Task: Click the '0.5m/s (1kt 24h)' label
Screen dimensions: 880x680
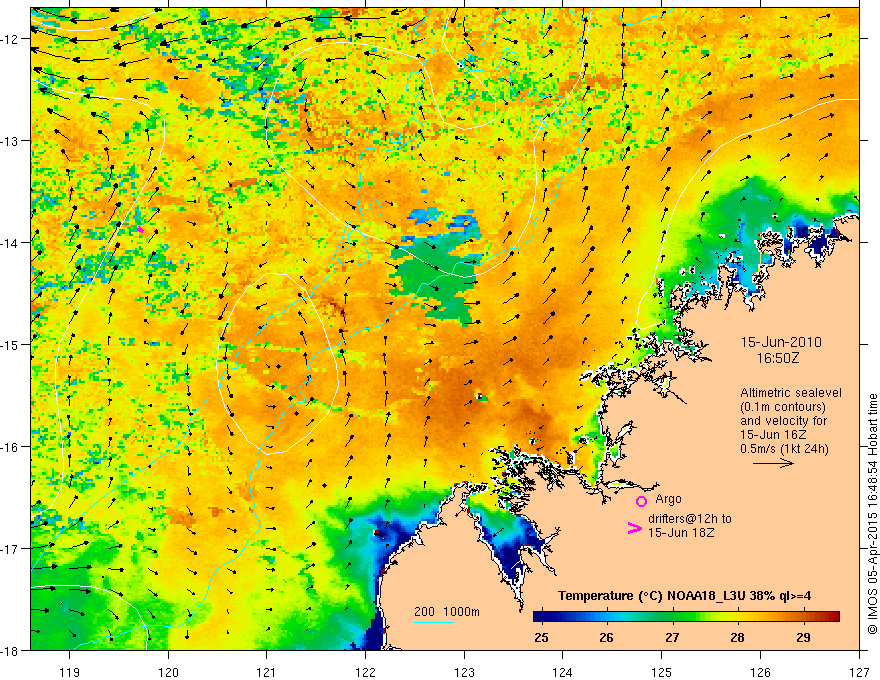Action: [784, 448]
